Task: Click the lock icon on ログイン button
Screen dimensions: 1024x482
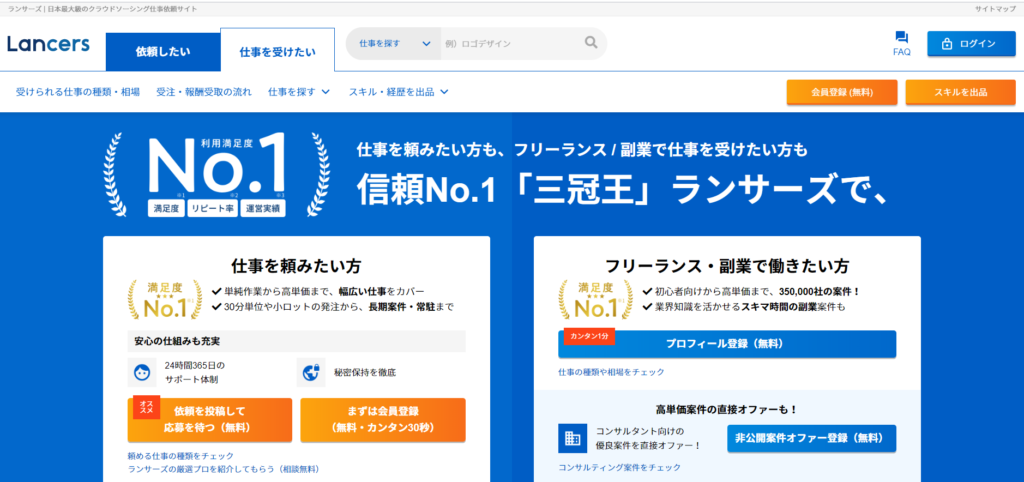Action: (x=947, y=44)
